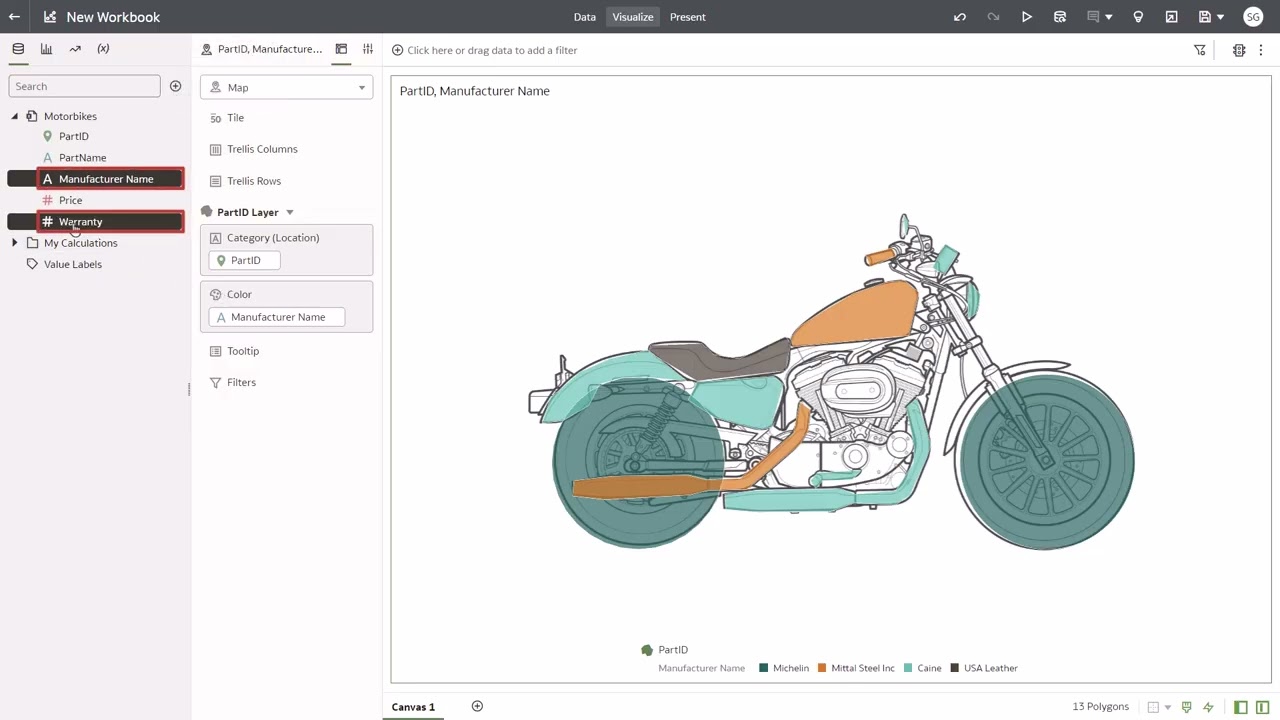Select the PartID chip in Category
Screen dimensions: 1280x720
[245, 260]
